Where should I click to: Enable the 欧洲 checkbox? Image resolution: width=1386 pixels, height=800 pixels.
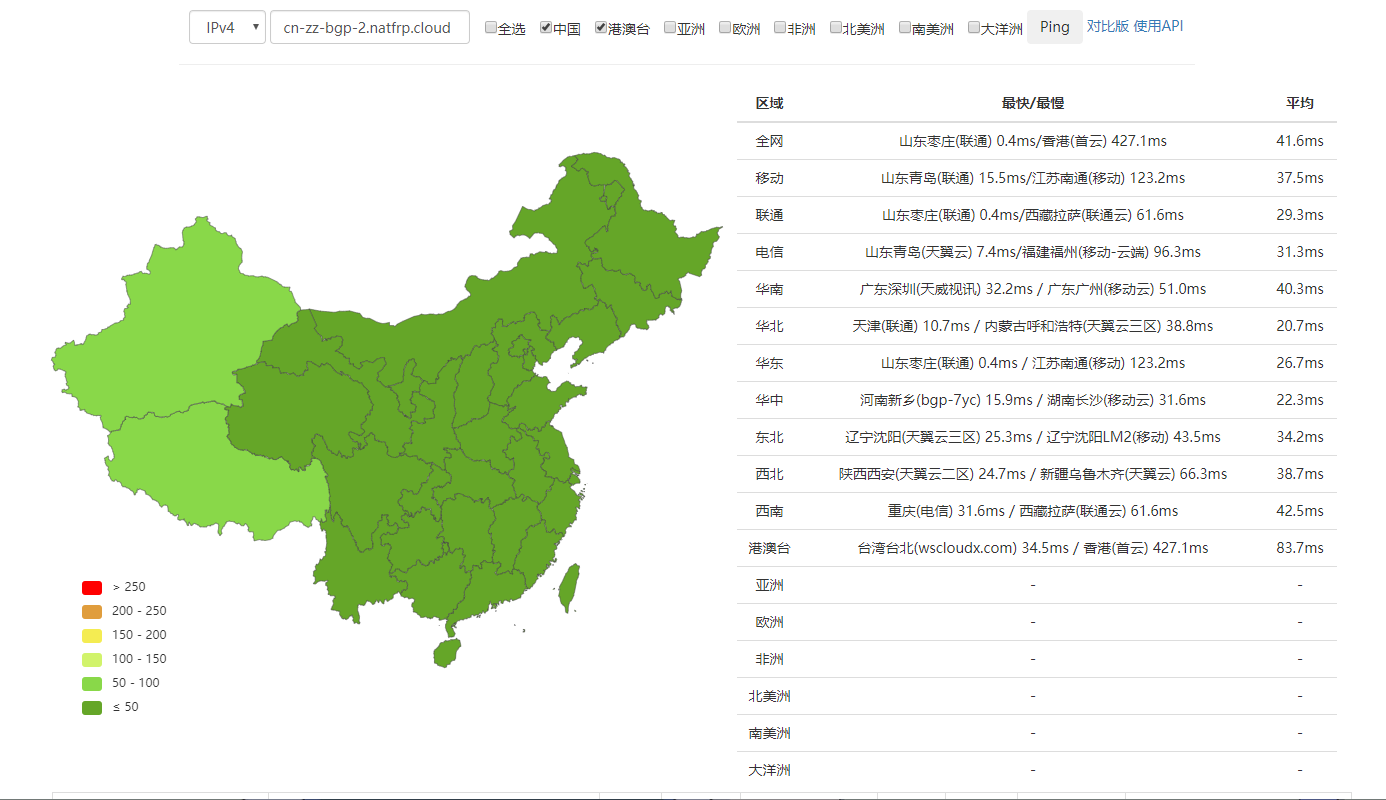click(725, 28)
